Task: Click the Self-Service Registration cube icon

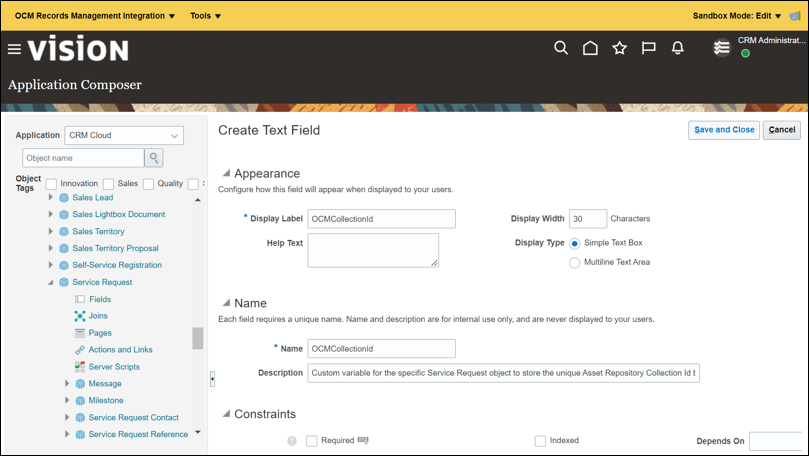Action: [x=64, y=265]
